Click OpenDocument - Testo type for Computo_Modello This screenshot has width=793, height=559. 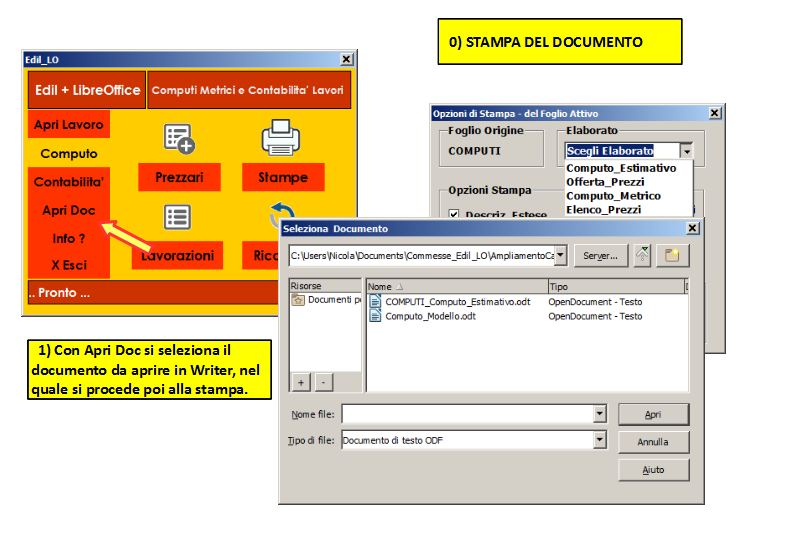pos(595,316)
